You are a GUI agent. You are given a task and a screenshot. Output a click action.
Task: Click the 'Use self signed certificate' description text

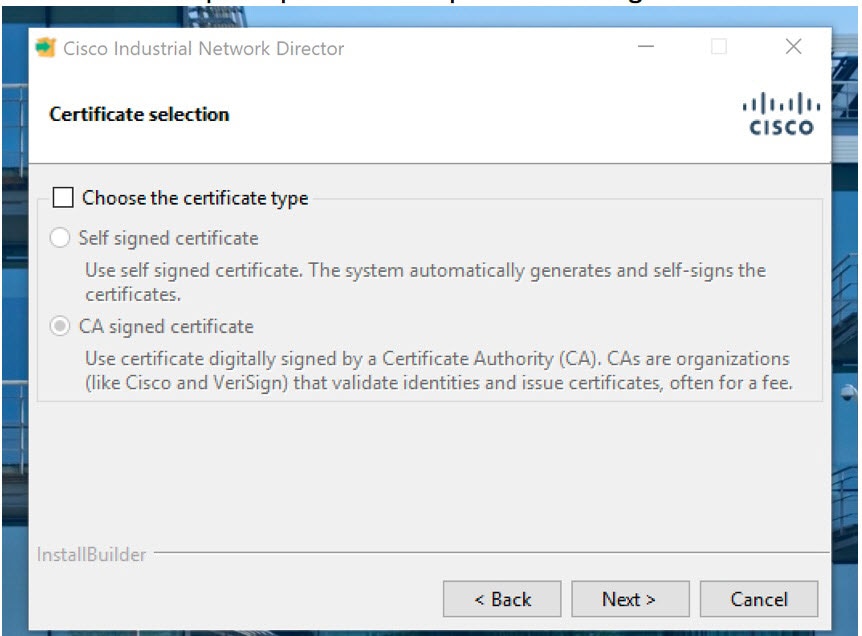[425, 282]
